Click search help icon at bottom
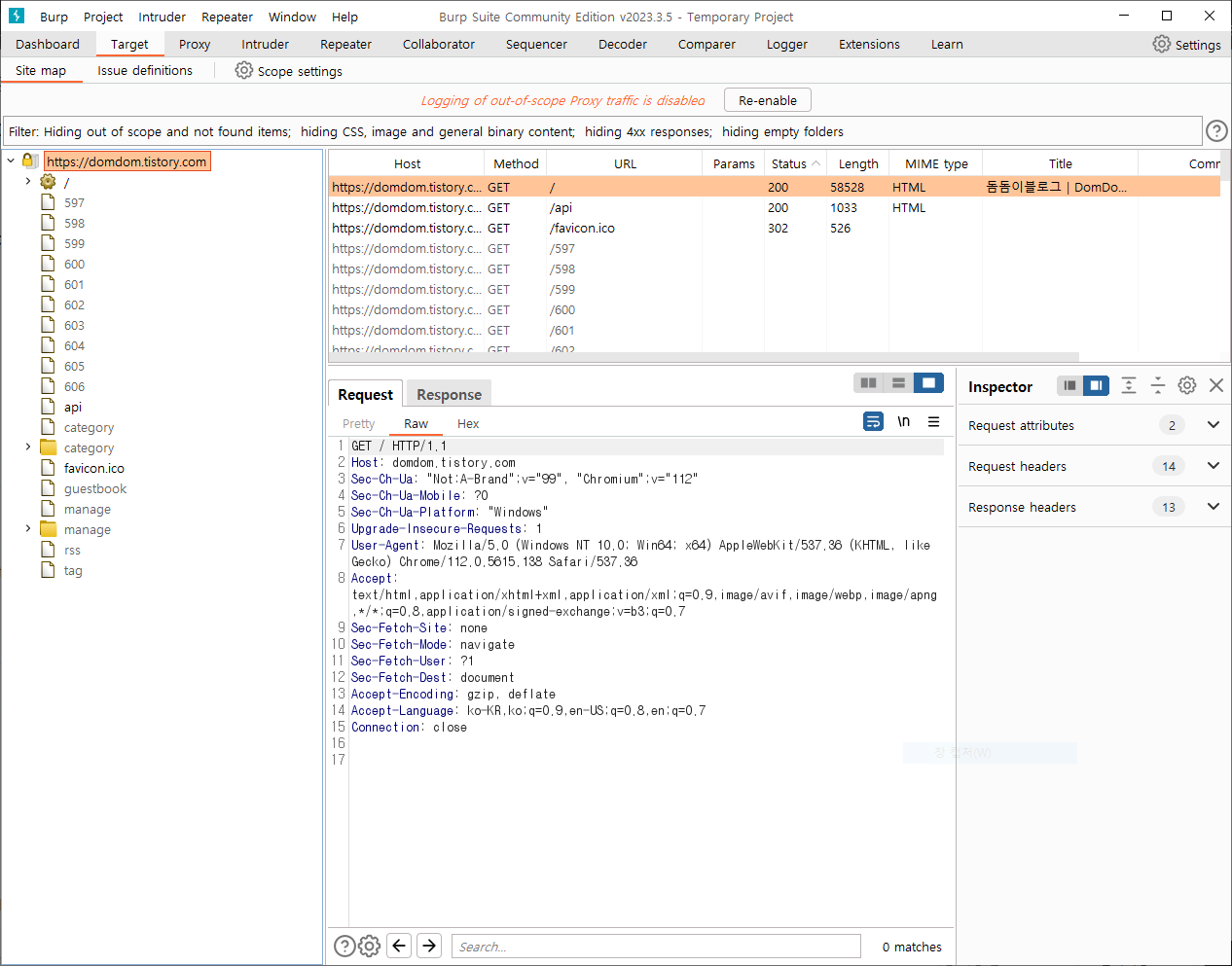 pos(344,946)
